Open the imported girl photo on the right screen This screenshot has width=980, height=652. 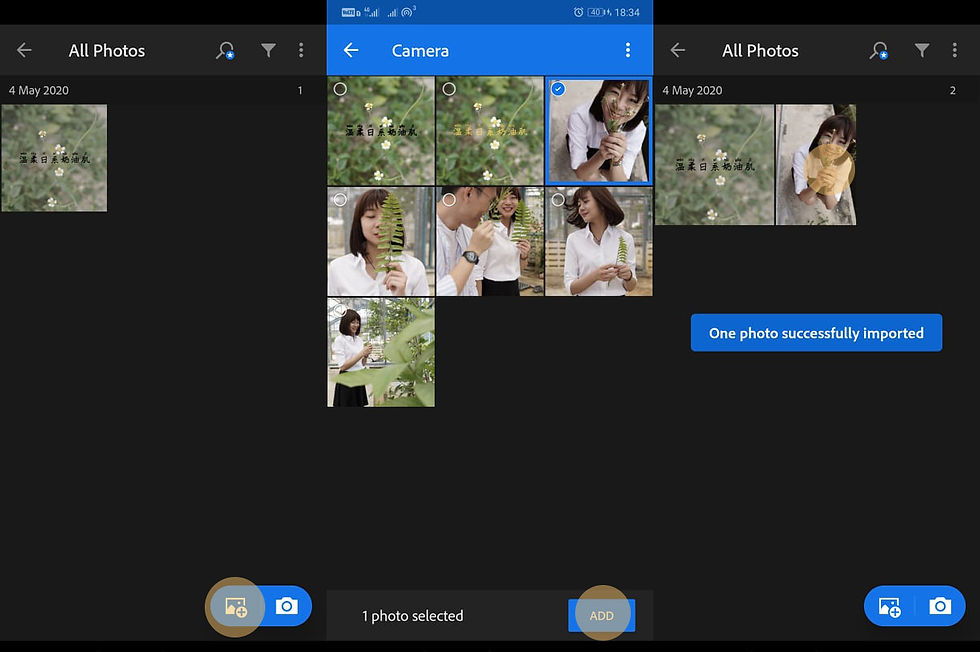(816, 164)
